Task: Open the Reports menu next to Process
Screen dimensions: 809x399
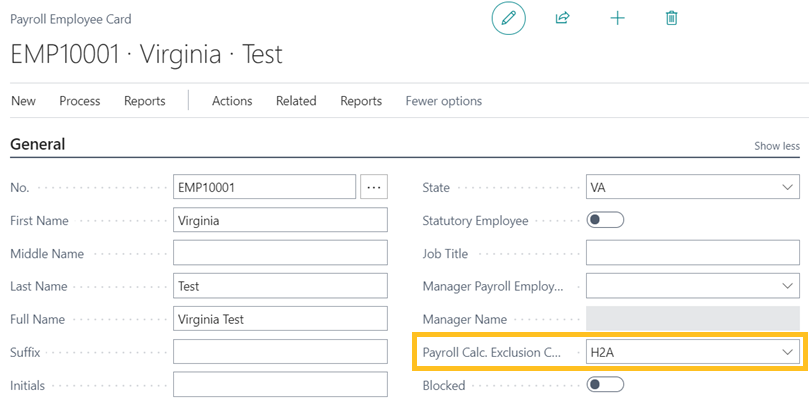Action: (144, 101)
